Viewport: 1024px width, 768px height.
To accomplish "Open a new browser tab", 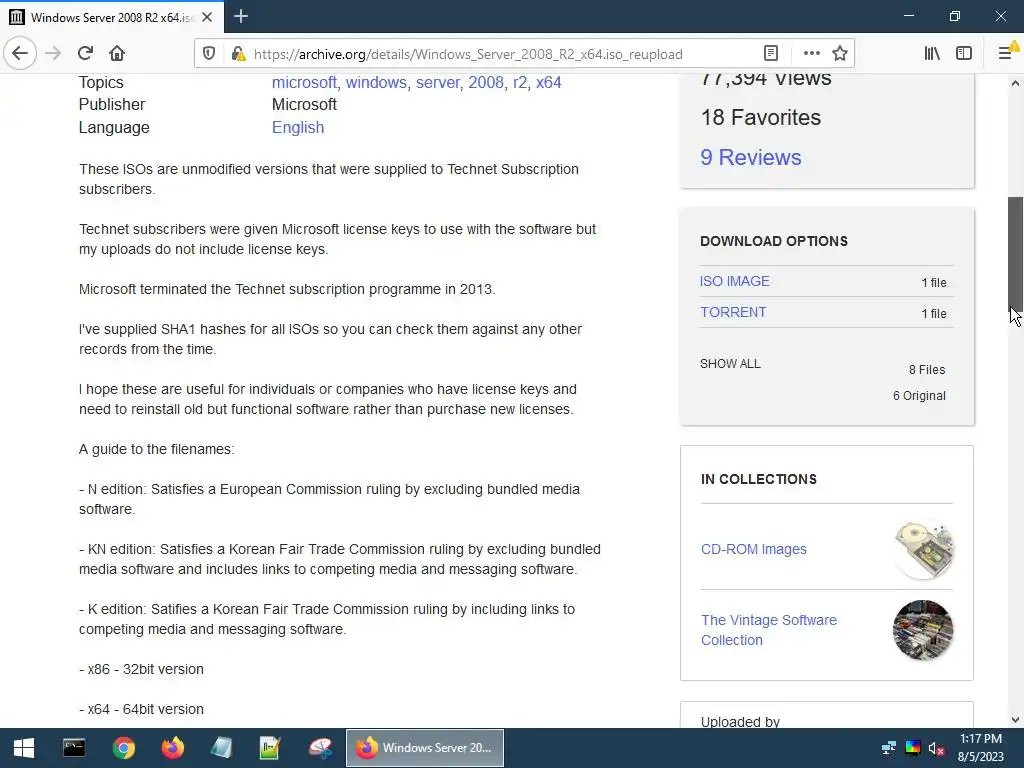I will [x=240, y=16].
